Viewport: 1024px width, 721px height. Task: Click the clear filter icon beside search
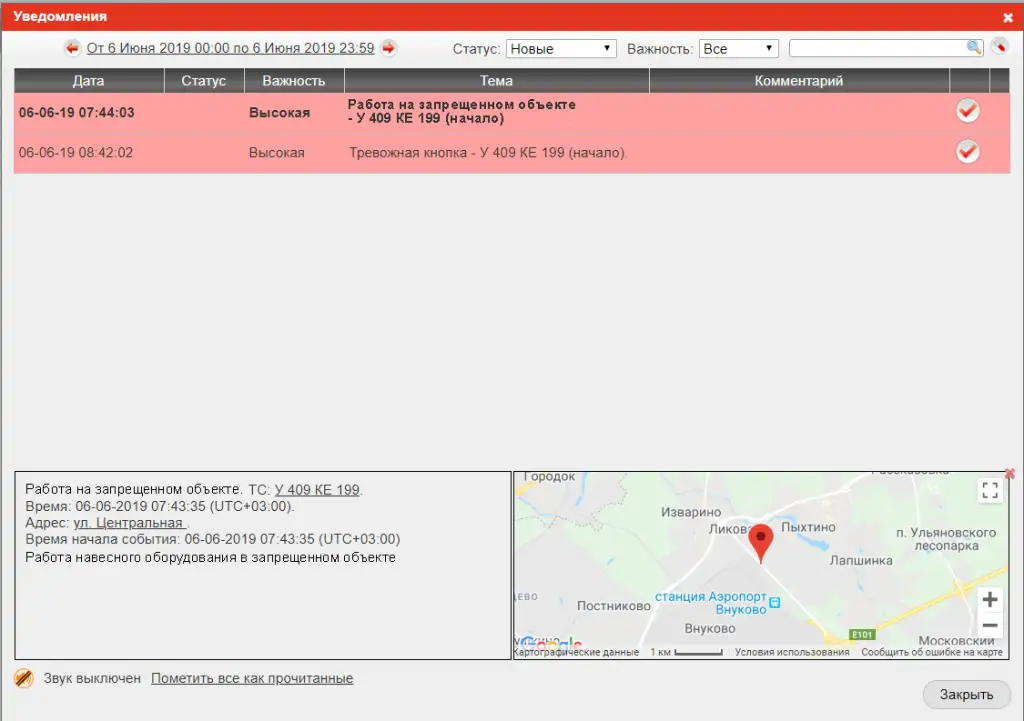(x=999, y=48)
